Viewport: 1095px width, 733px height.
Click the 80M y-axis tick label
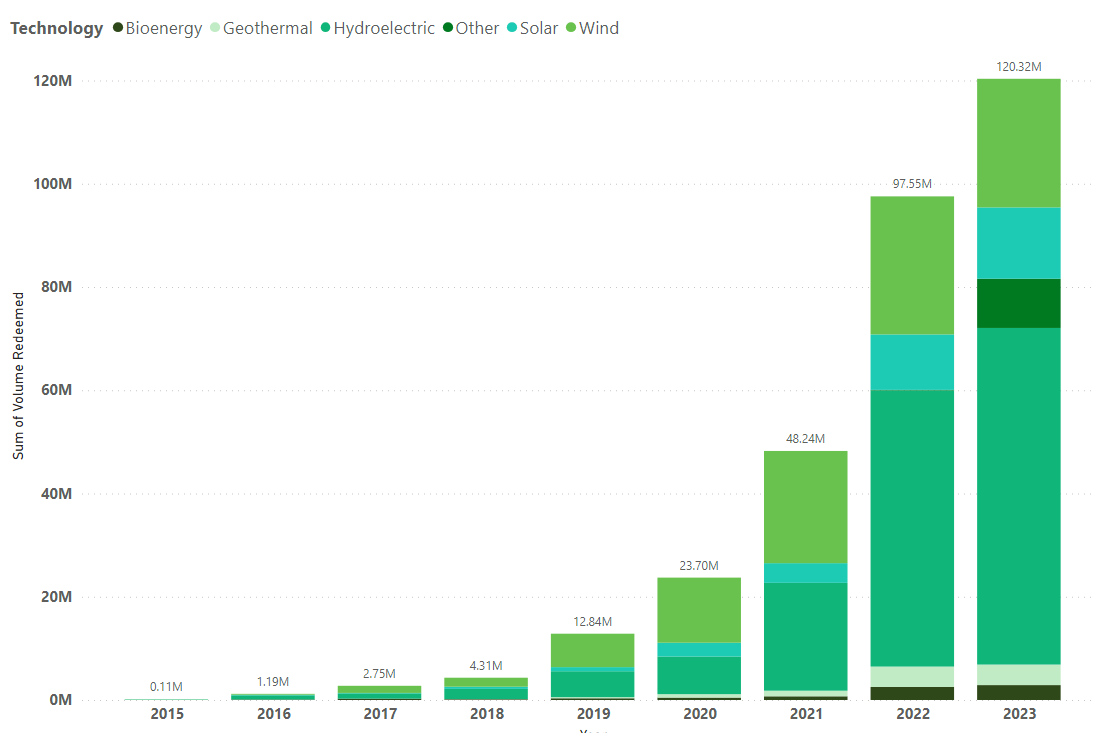pos(57,287)
